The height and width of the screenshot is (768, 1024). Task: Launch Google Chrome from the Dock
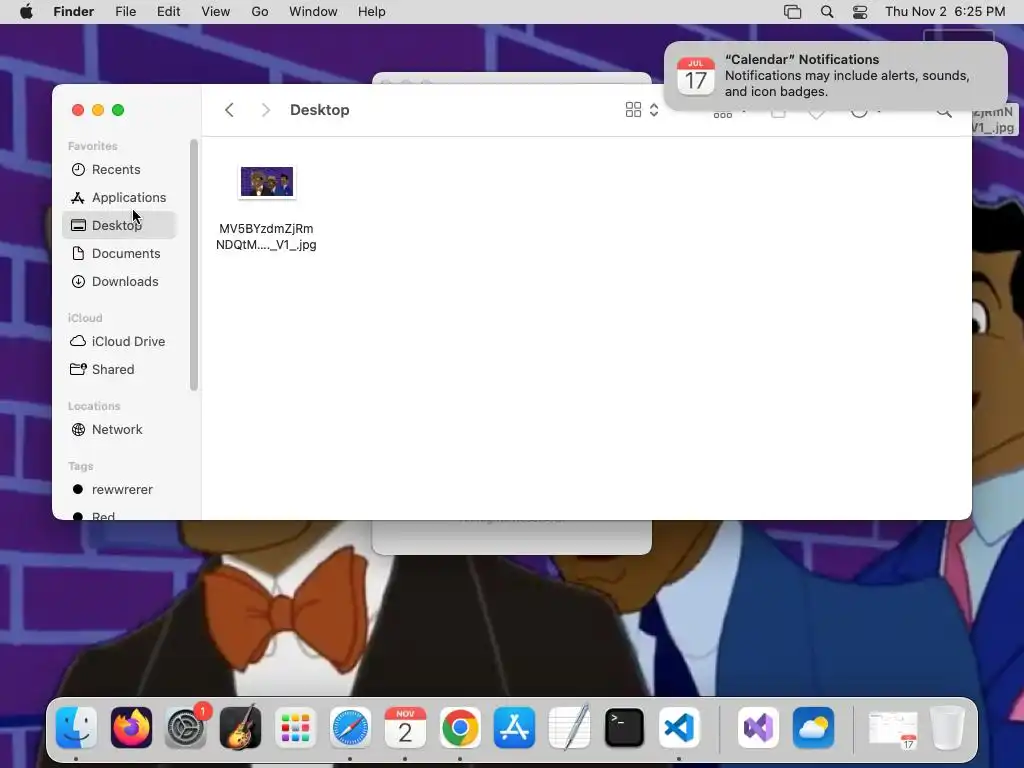460,728
